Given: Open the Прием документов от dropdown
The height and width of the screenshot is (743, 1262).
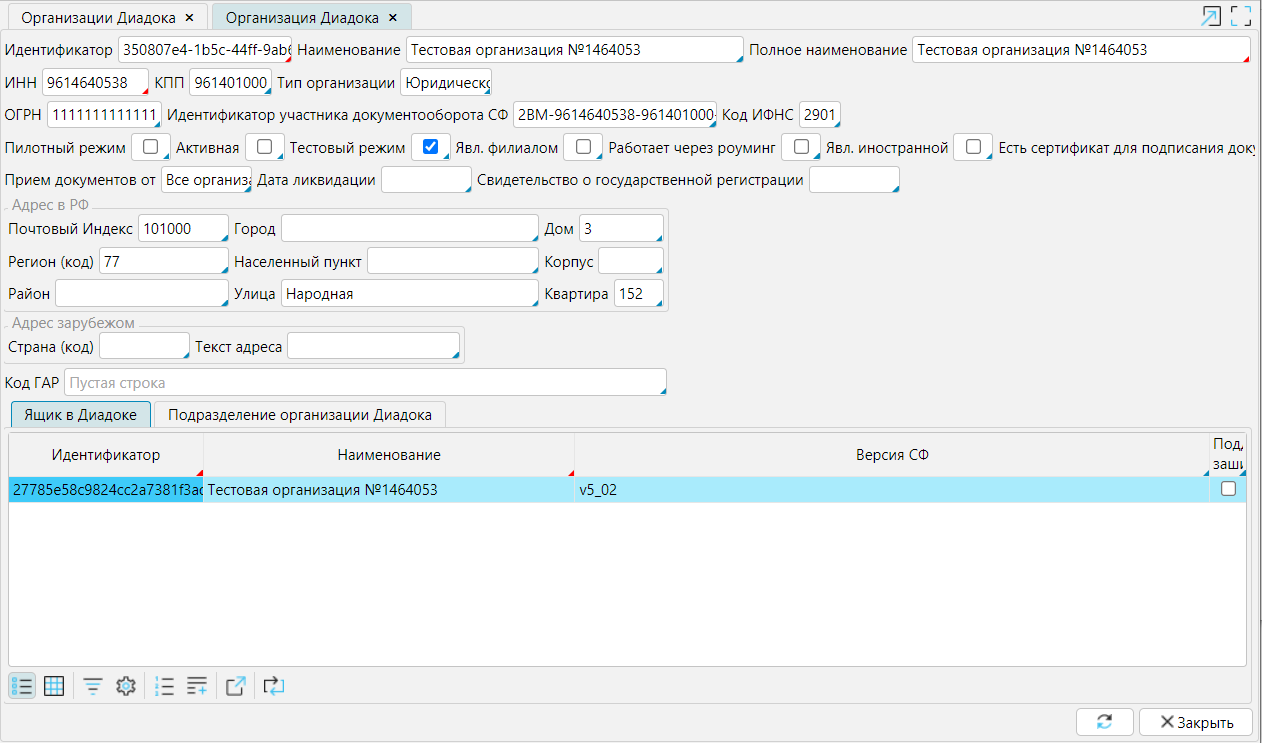Looking at the screenshot, I should (x=206, y=180).
